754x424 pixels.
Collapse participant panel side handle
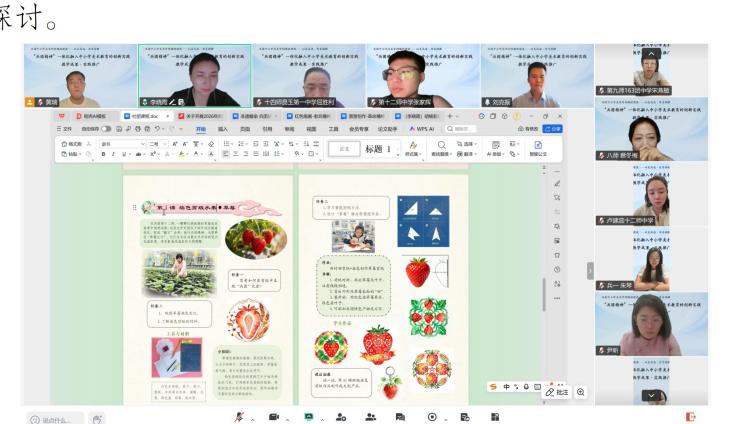click(591, 270)
